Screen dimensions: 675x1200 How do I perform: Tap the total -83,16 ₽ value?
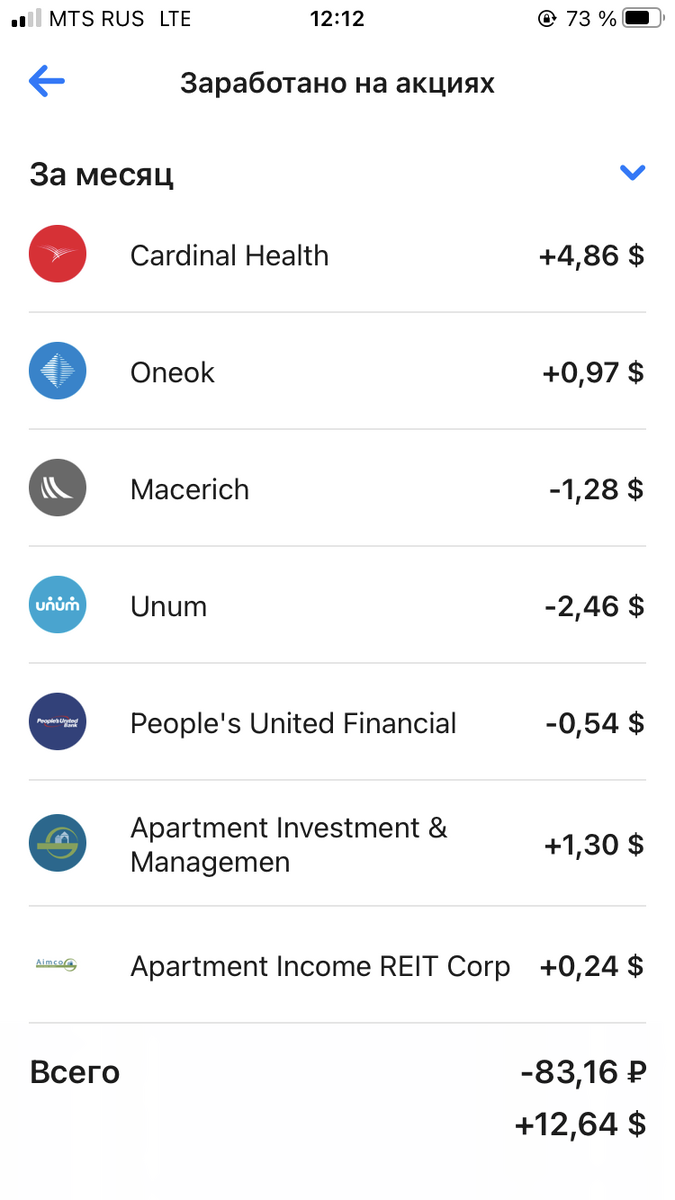click(584, 1073)
